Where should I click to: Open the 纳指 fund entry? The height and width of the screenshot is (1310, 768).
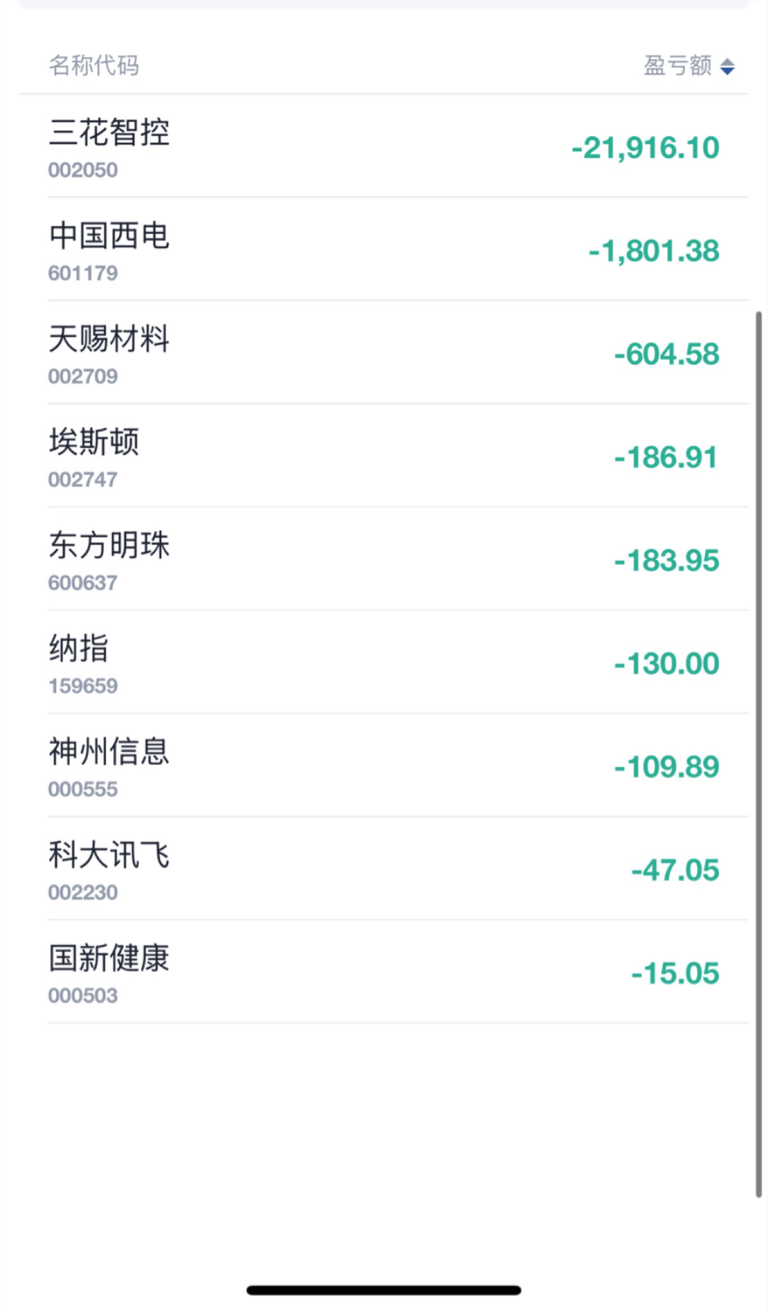[79, 649]
